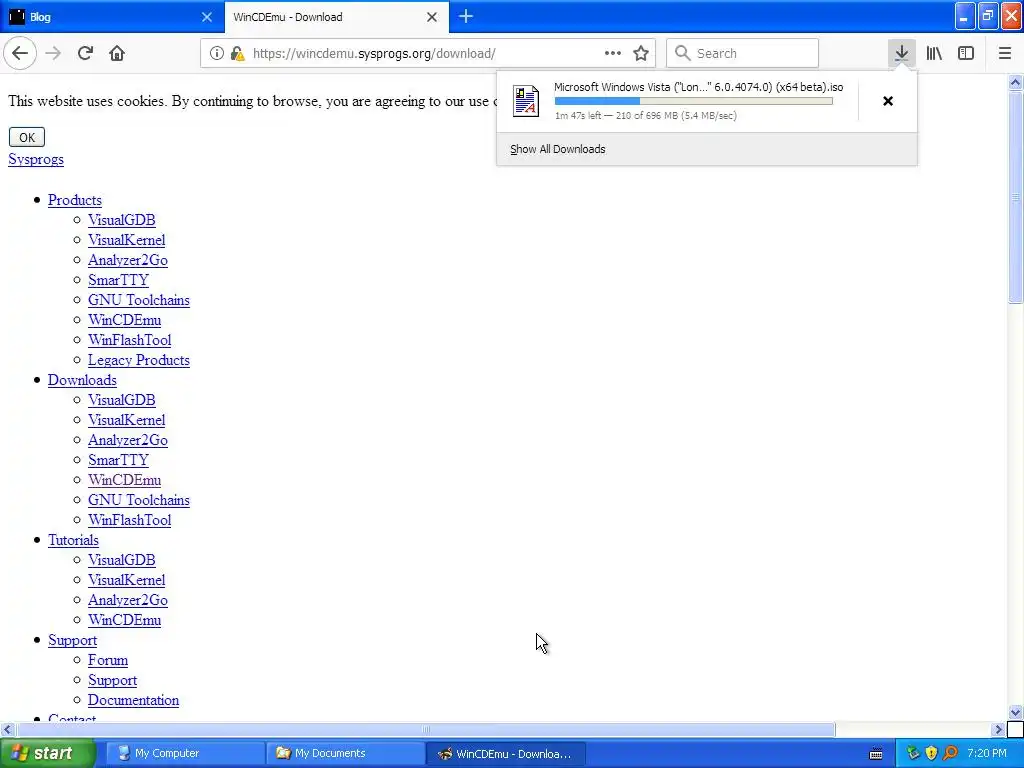Open the Tutorials link
Screen dimensions: 1024x768
(73, 540)
